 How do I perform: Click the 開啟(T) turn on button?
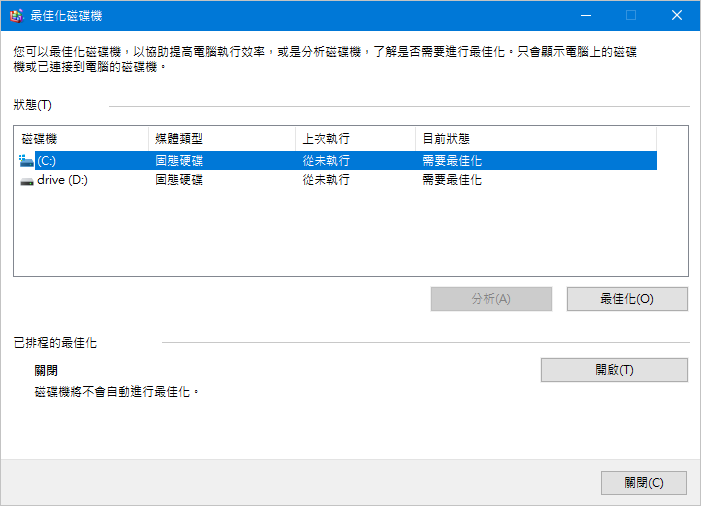pos(614,370)
